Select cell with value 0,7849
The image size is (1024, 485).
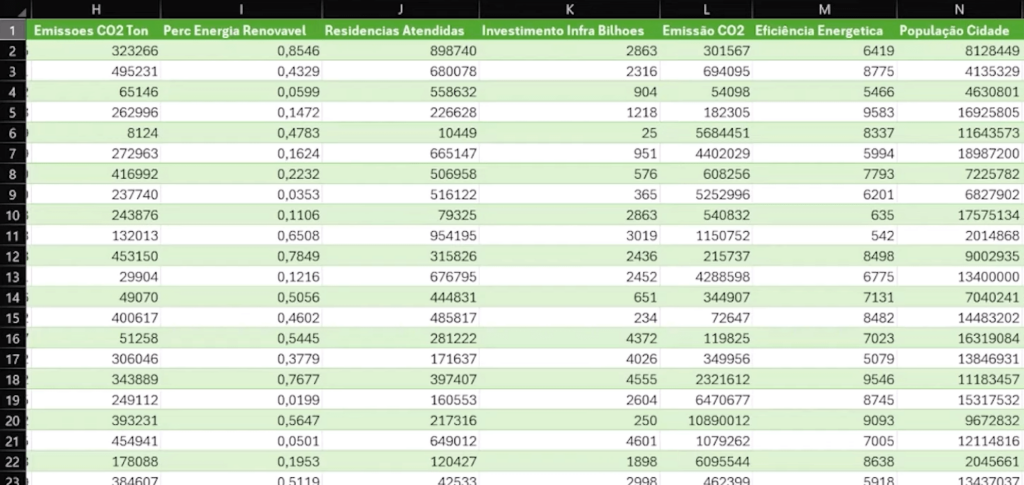241,256
